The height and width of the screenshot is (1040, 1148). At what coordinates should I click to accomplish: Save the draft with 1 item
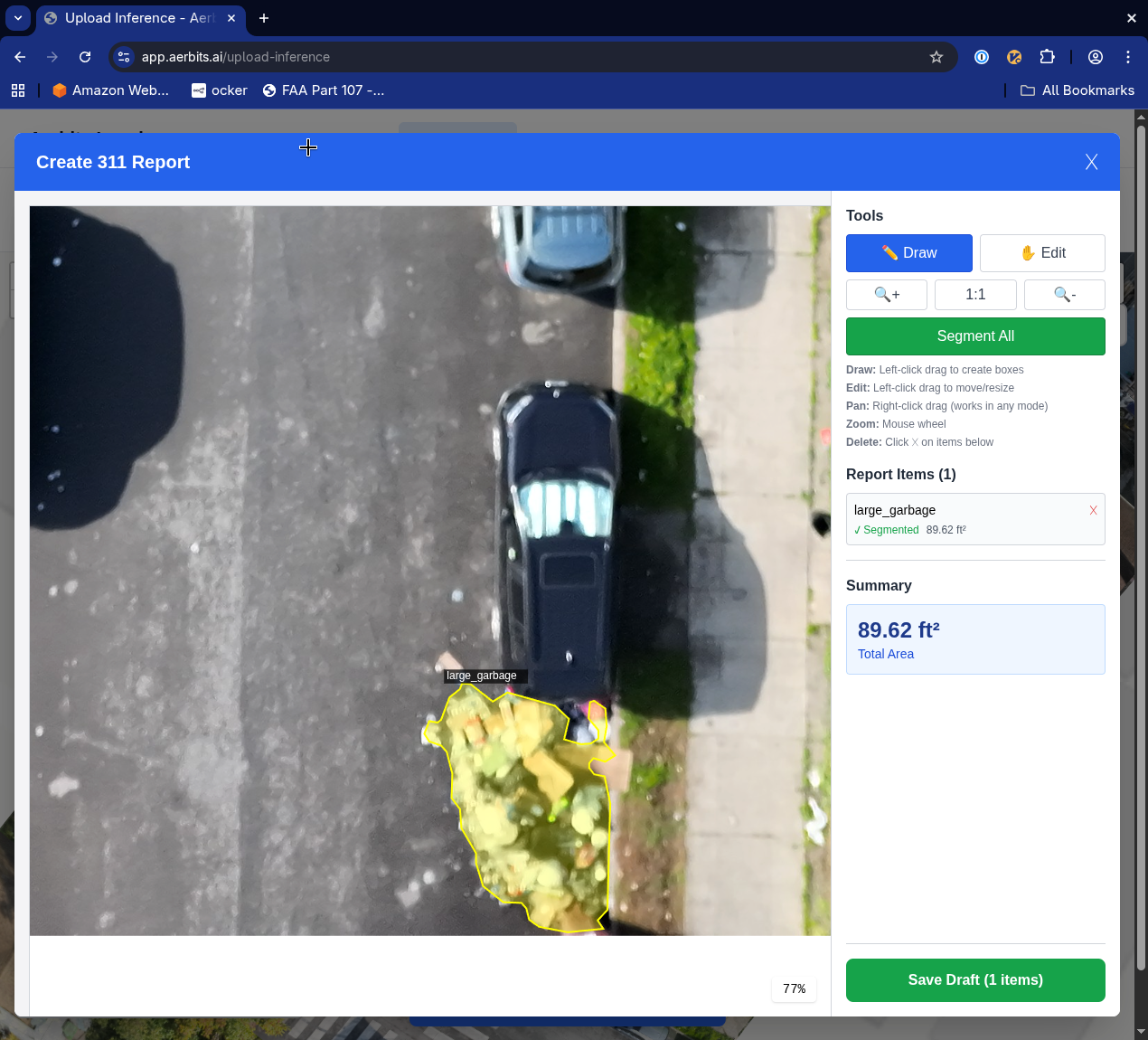pos(975,980)
